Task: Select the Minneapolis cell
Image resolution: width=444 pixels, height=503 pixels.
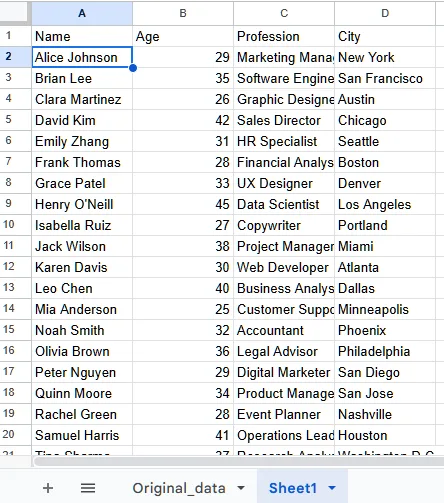Action: (385, 309)
